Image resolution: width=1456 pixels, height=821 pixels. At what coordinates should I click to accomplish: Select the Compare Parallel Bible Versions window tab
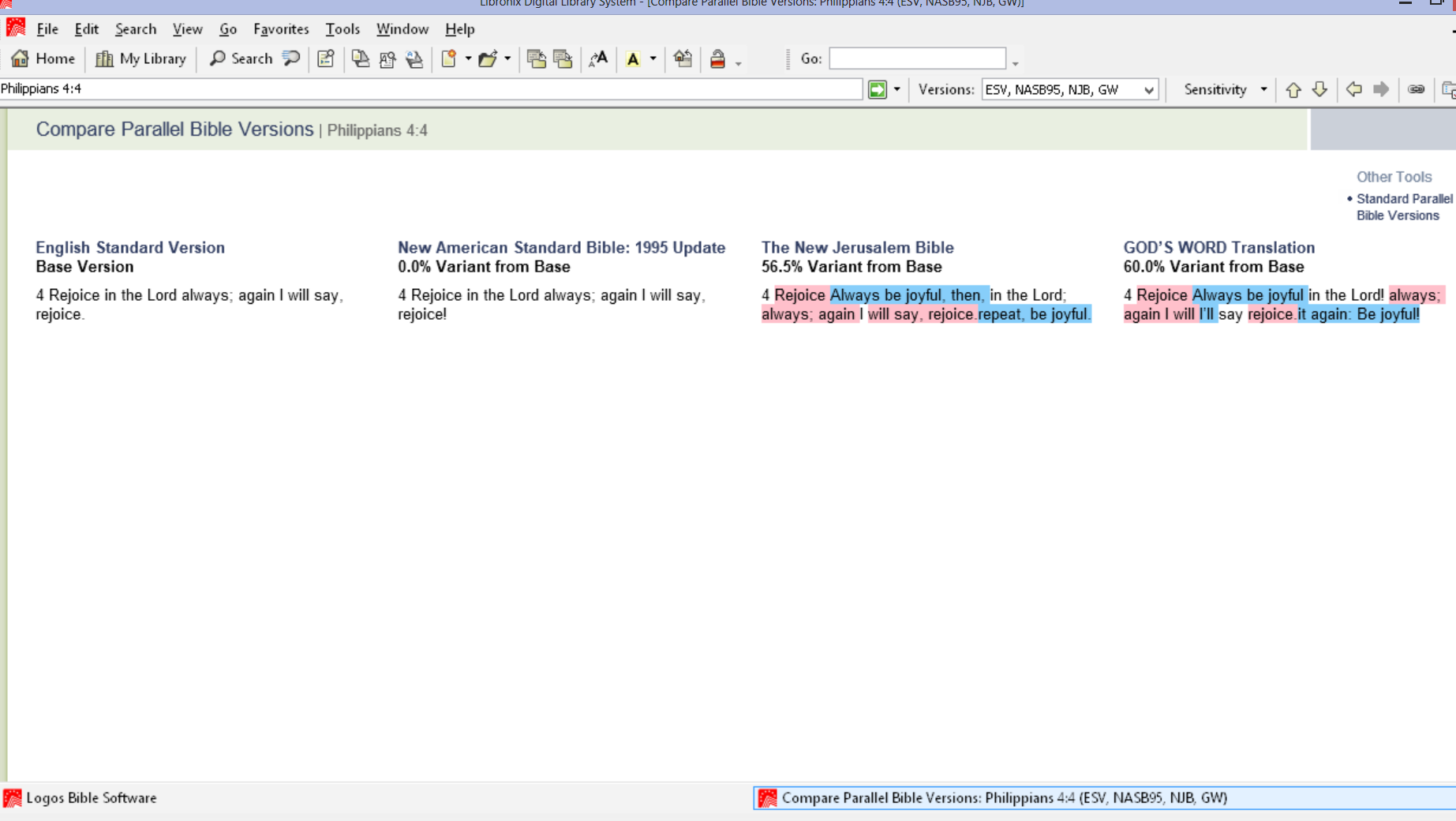point(1105,798)
